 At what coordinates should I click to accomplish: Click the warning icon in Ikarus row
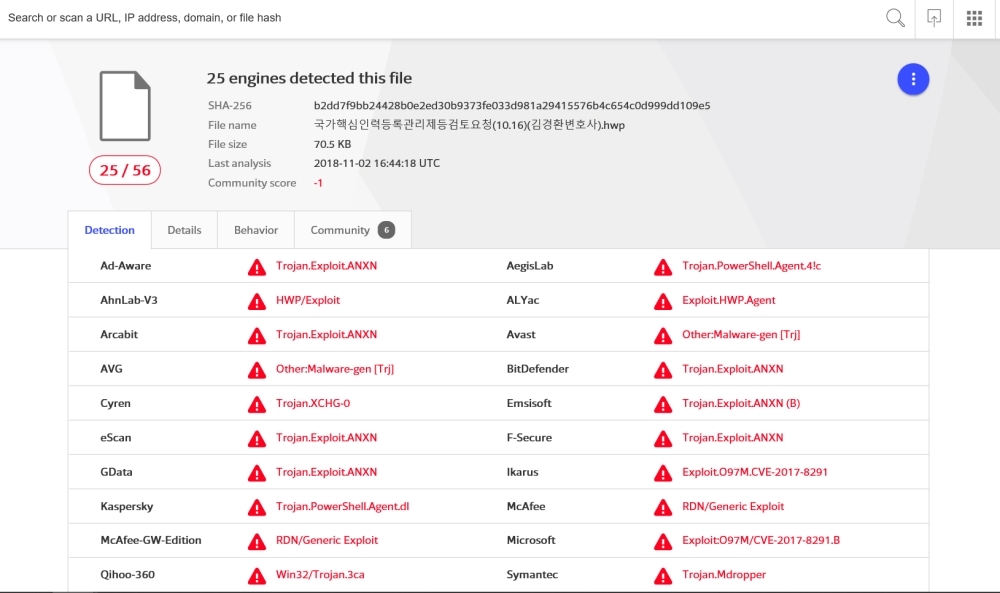coord(663,473)
